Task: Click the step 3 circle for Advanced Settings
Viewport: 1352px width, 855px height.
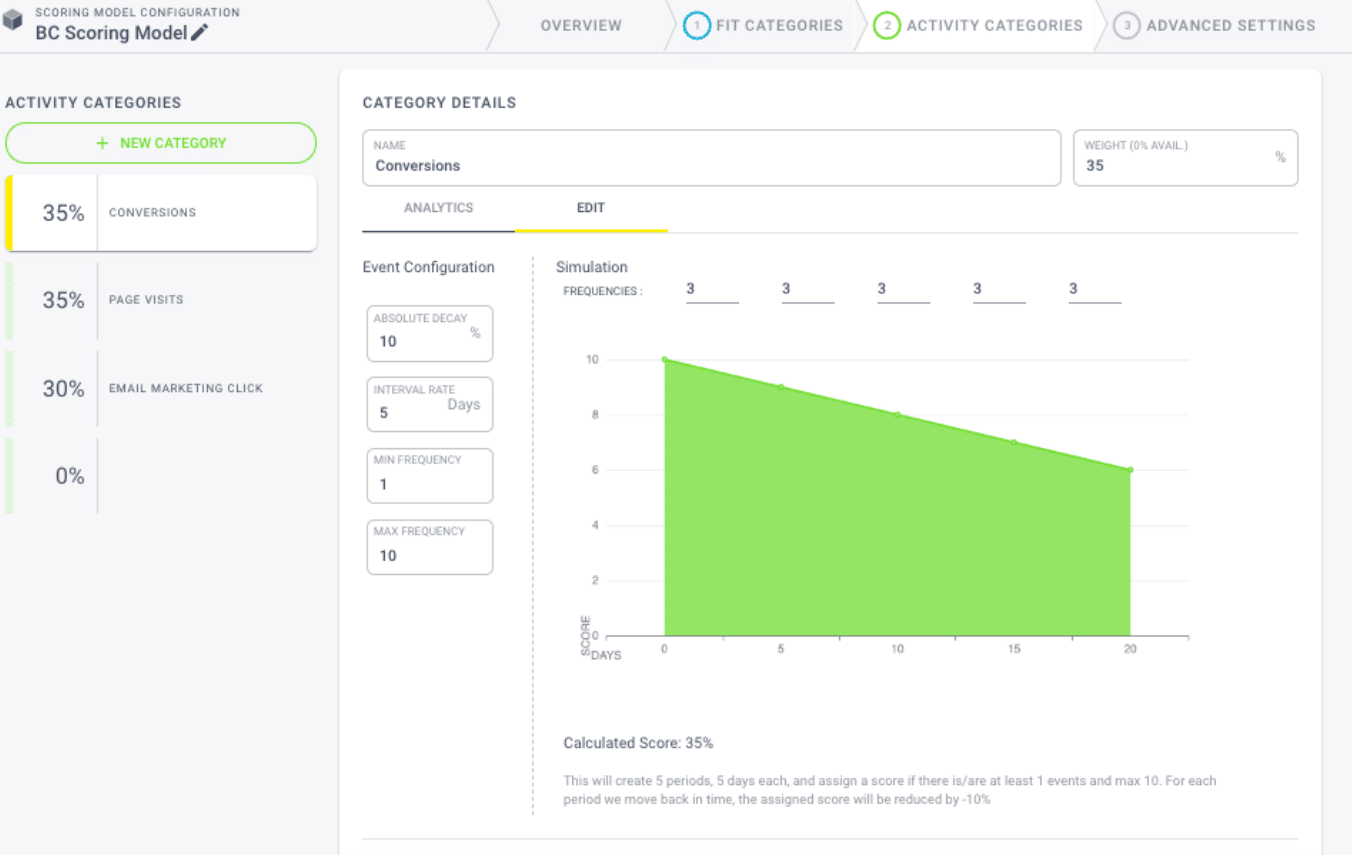Action: 1127,26
